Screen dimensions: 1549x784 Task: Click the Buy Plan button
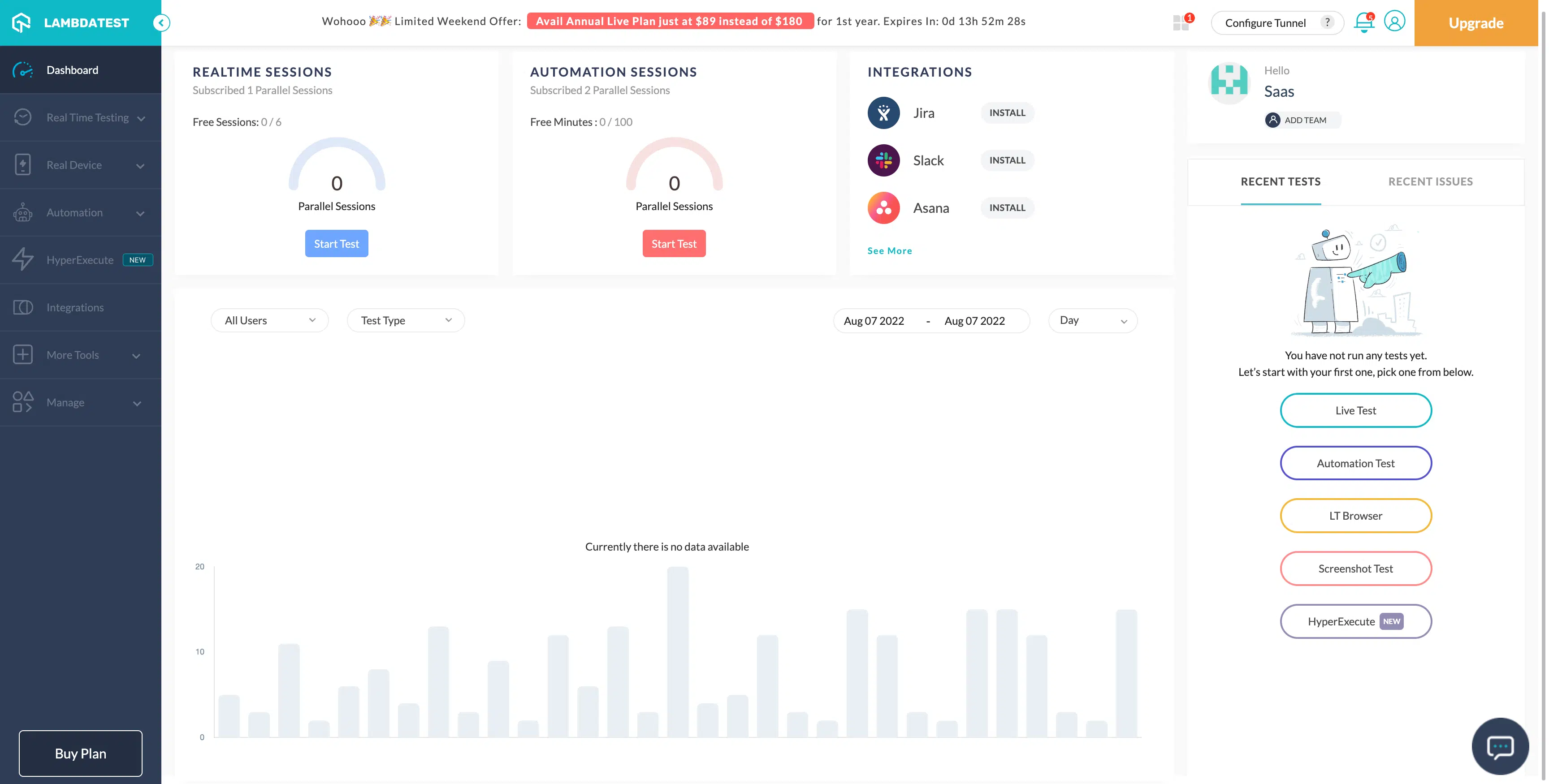(81, 754)
